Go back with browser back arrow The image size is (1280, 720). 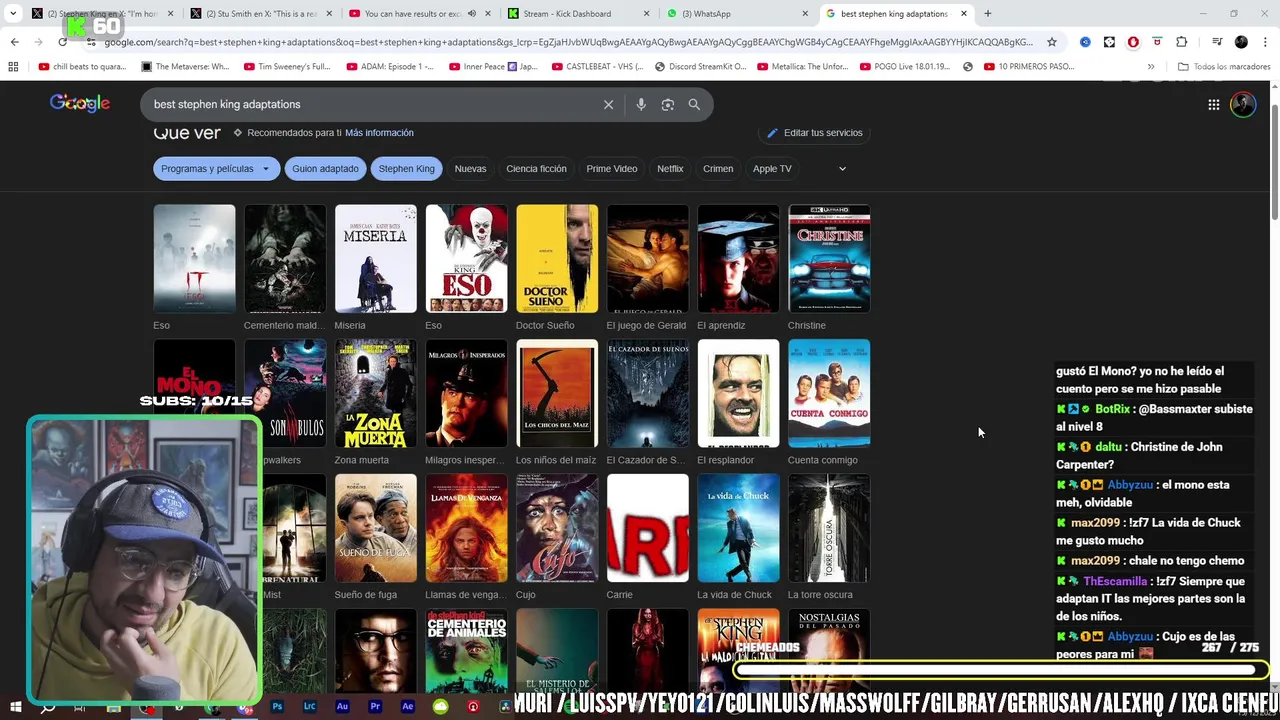[x=14, y=42]
